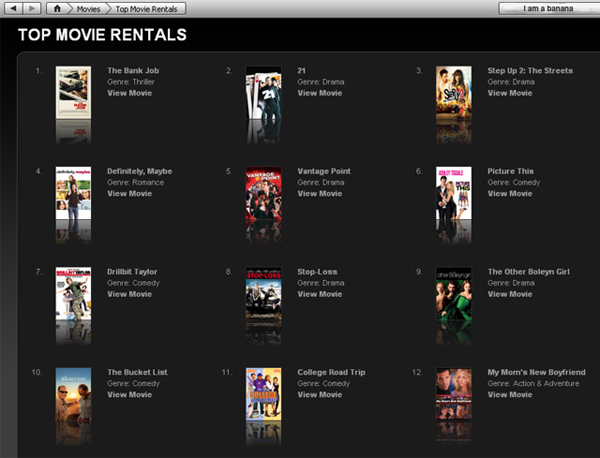Image resolution: width=600 pixels, height=458 pixels.
Task: Select 'Genre: Comedy' under The Bucket List
Action: coord(134,384)
